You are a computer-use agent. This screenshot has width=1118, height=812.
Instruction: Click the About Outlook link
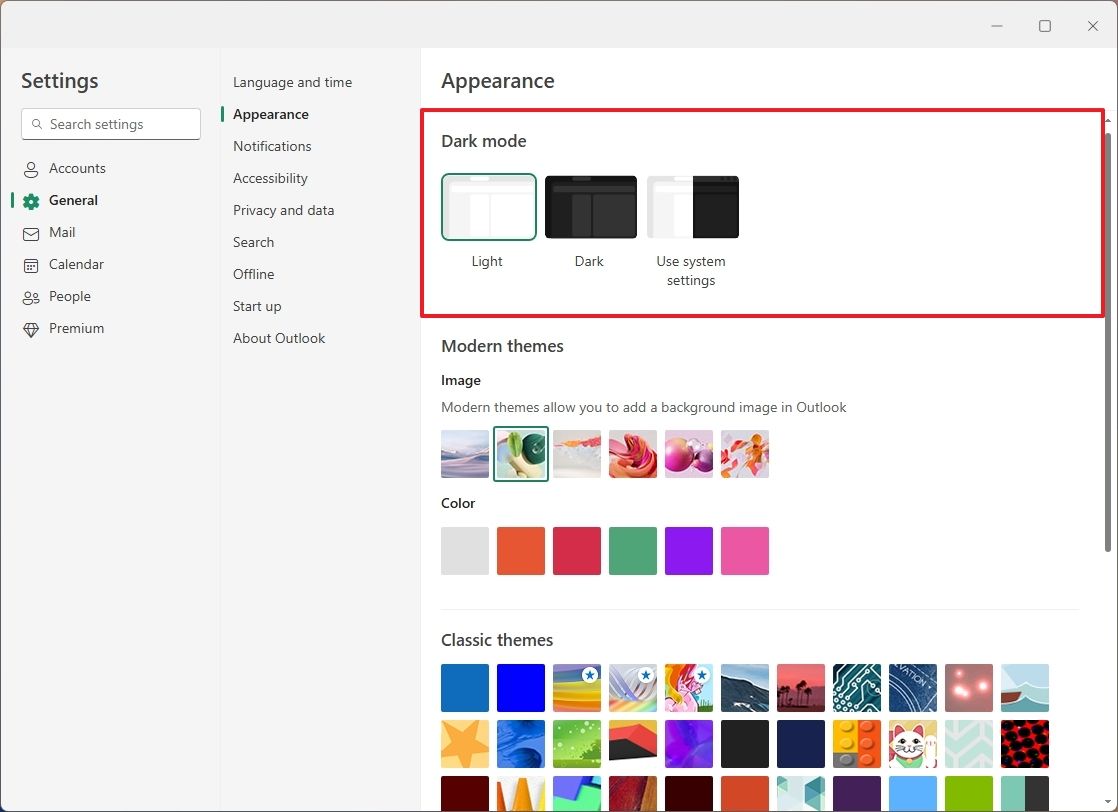279,338
